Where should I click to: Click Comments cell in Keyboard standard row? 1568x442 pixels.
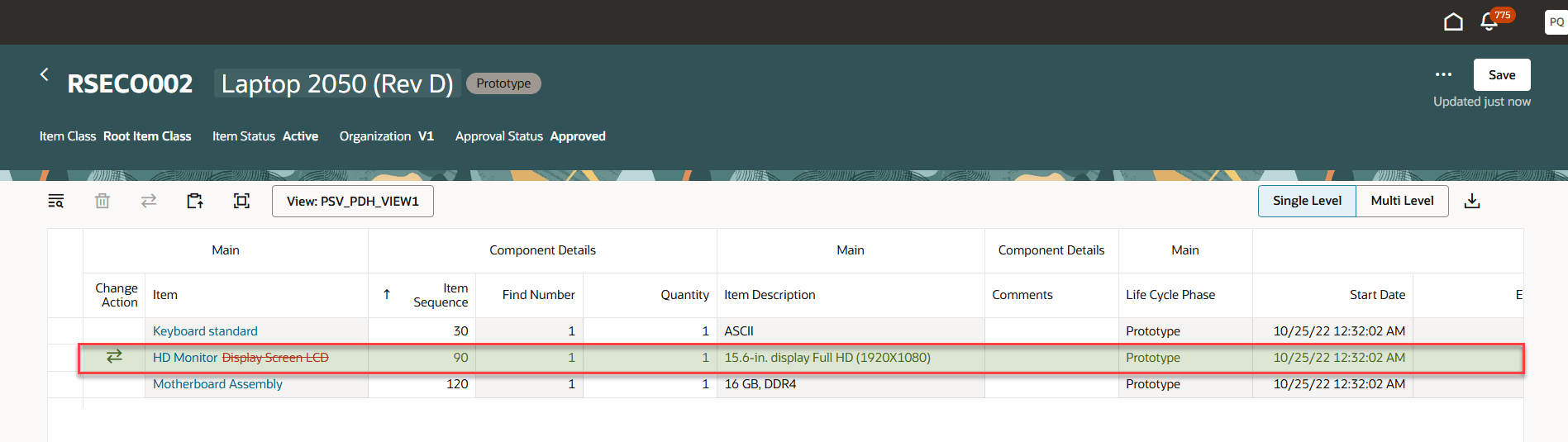pyautogui.click(x=1051, y=330)
